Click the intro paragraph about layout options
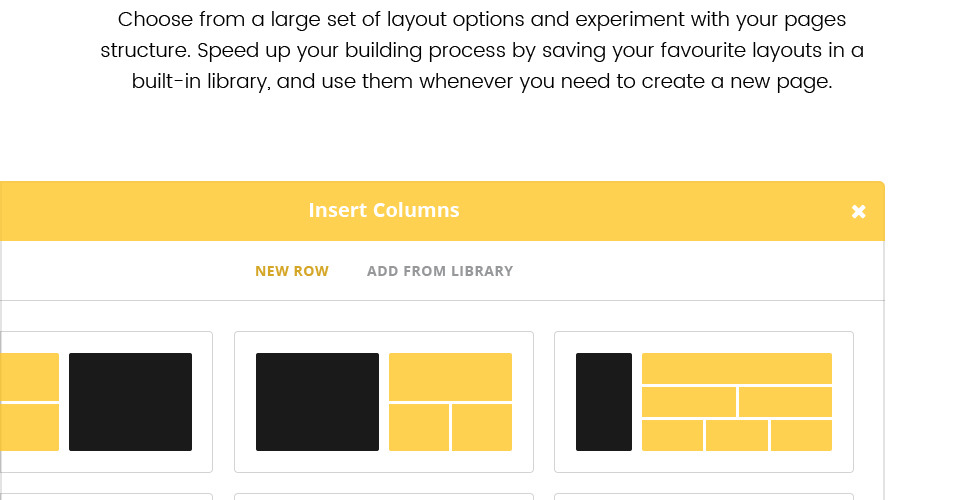 point(482,50)
